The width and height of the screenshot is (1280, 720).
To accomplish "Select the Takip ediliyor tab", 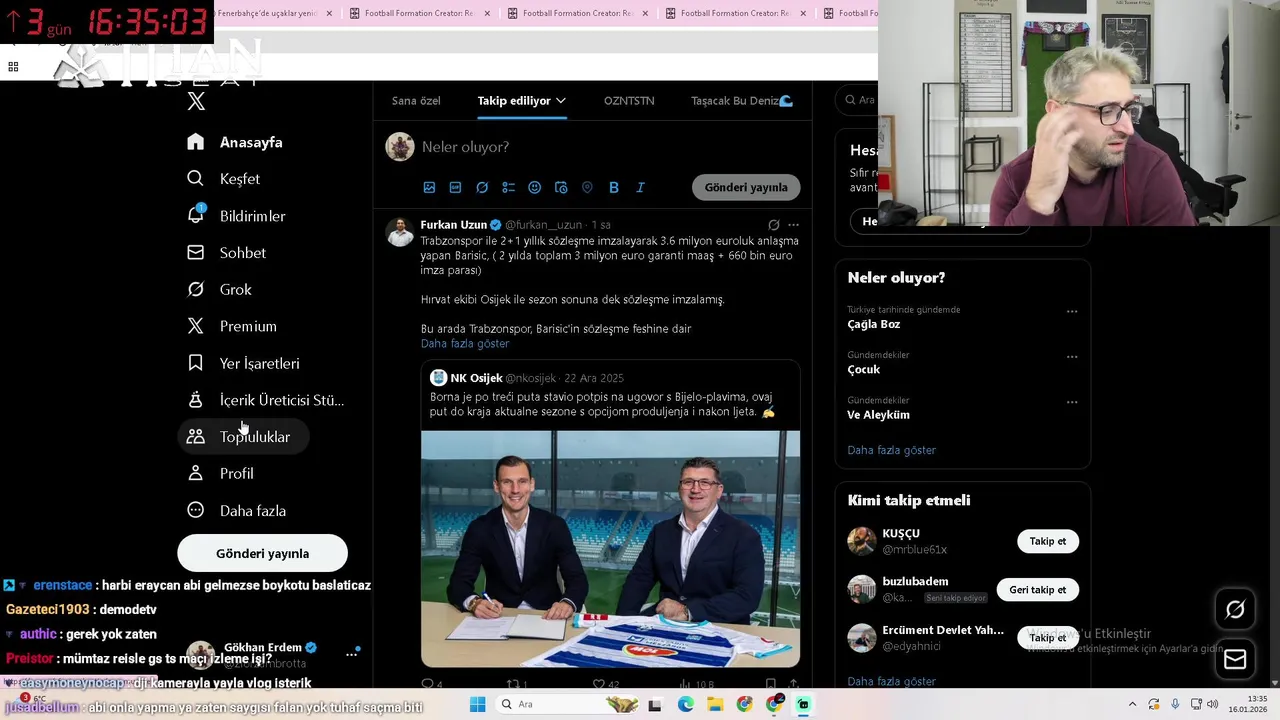I will (x=514, y=101).
